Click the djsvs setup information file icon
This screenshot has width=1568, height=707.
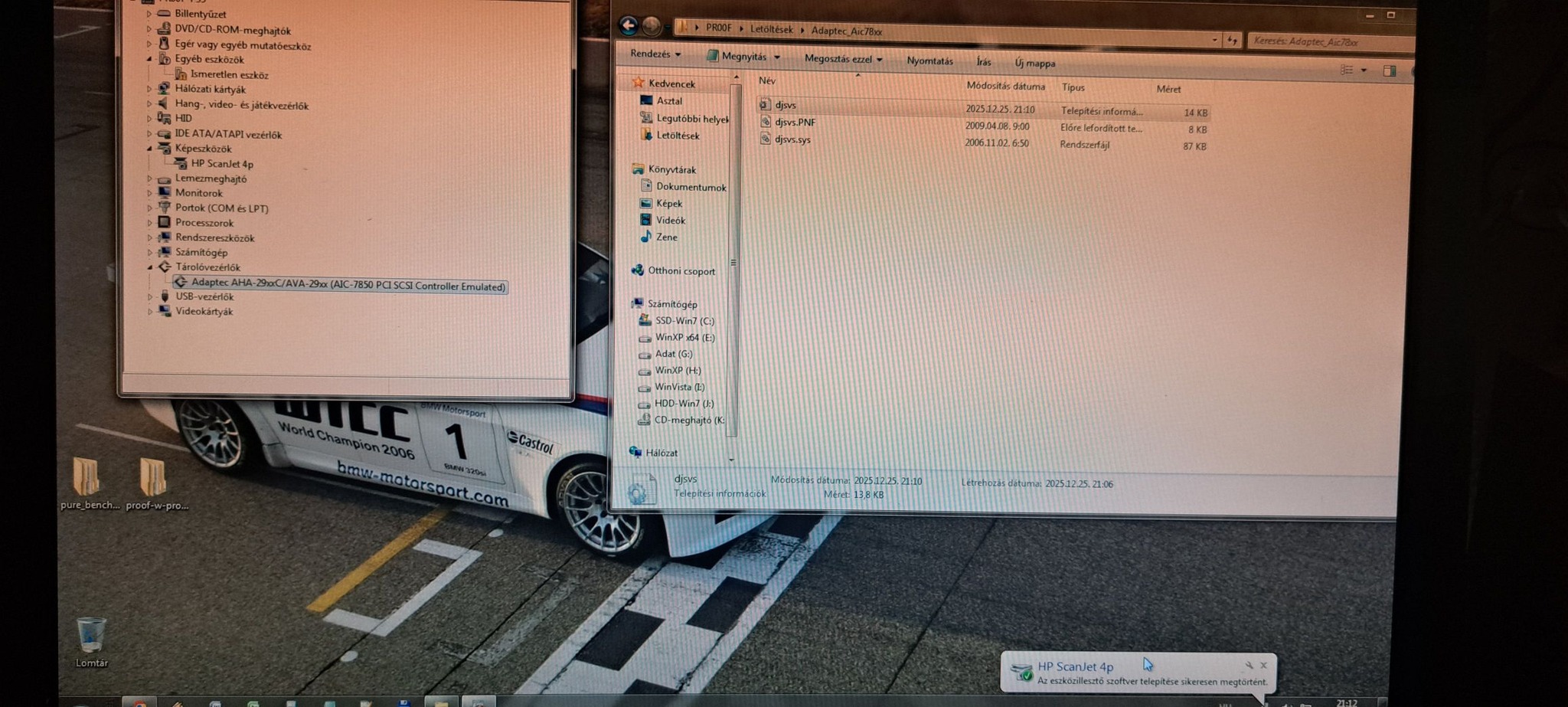tap(765, 104)
